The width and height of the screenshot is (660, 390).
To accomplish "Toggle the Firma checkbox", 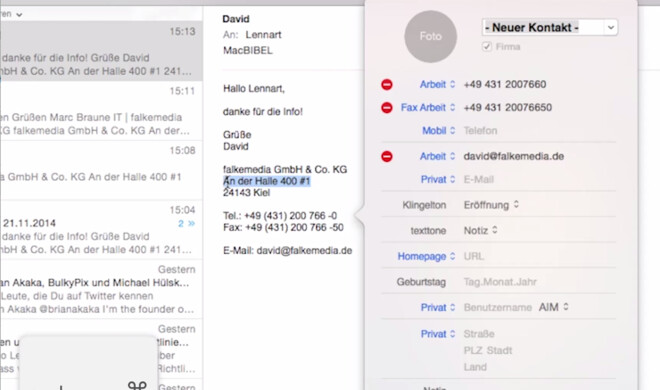I will click(487, 46).
